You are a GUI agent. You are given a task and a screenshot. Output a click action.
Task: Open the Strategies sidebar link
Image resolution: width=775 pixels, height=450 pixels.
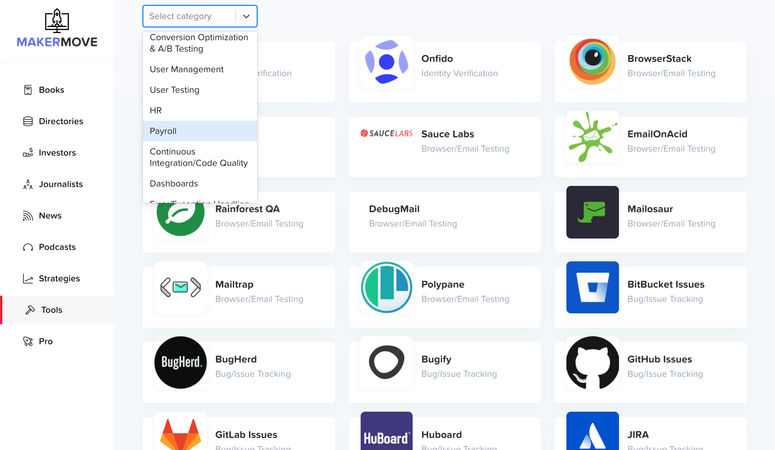coord(57,278)
